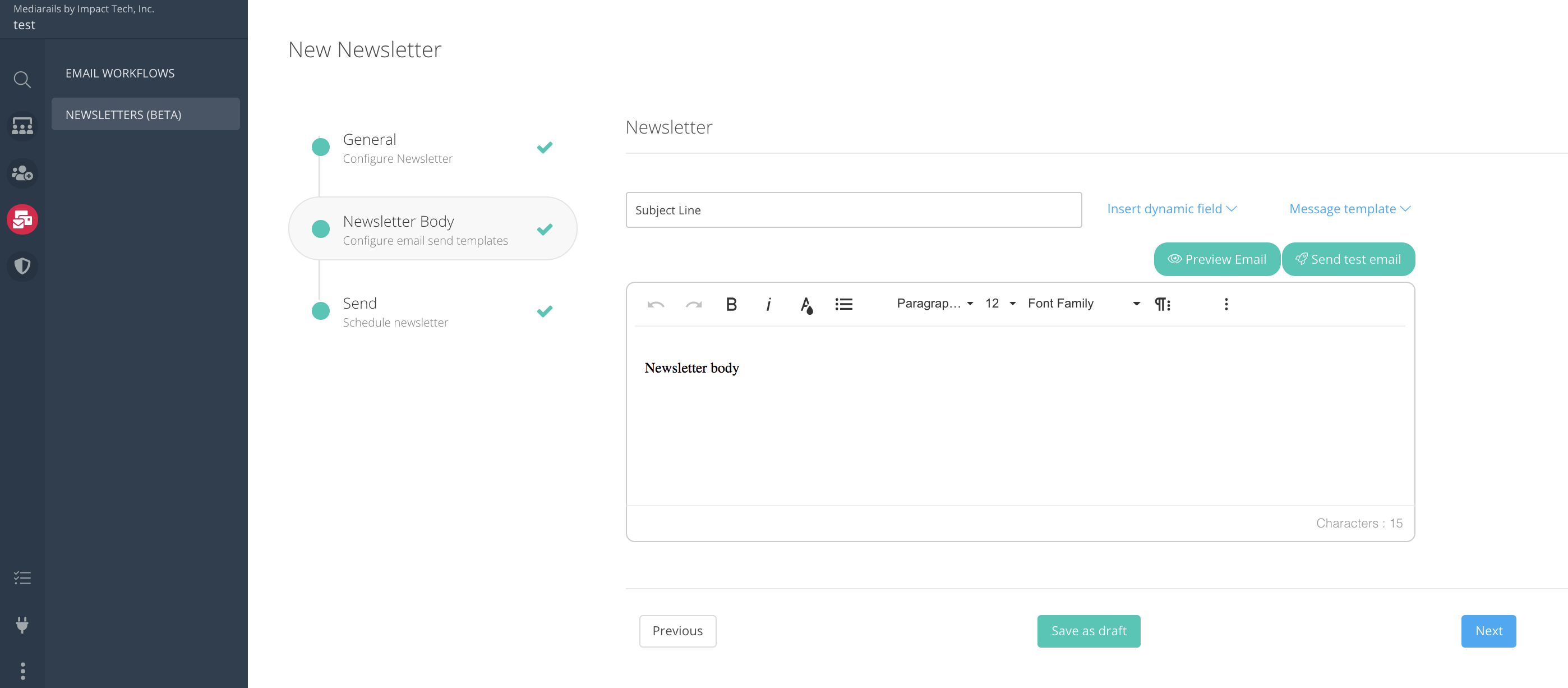Open the checklist tasks icon in the sidebar

pos(22,578)
